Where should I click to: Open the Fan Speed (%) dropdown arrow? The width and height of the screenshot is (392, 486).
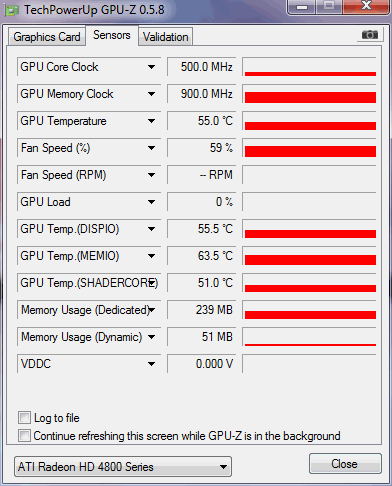point(151,148)
